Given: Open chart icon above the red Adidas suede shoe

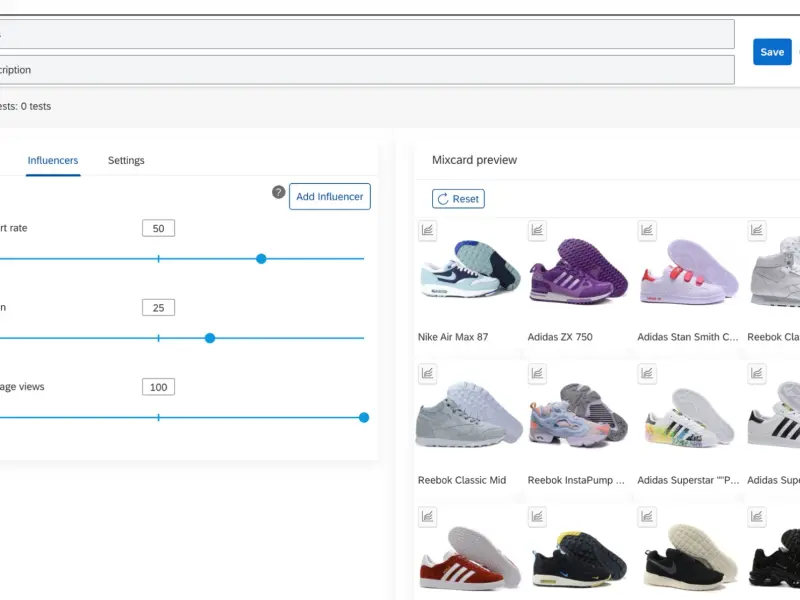Looking at the screenshot, I should [428, 517].
